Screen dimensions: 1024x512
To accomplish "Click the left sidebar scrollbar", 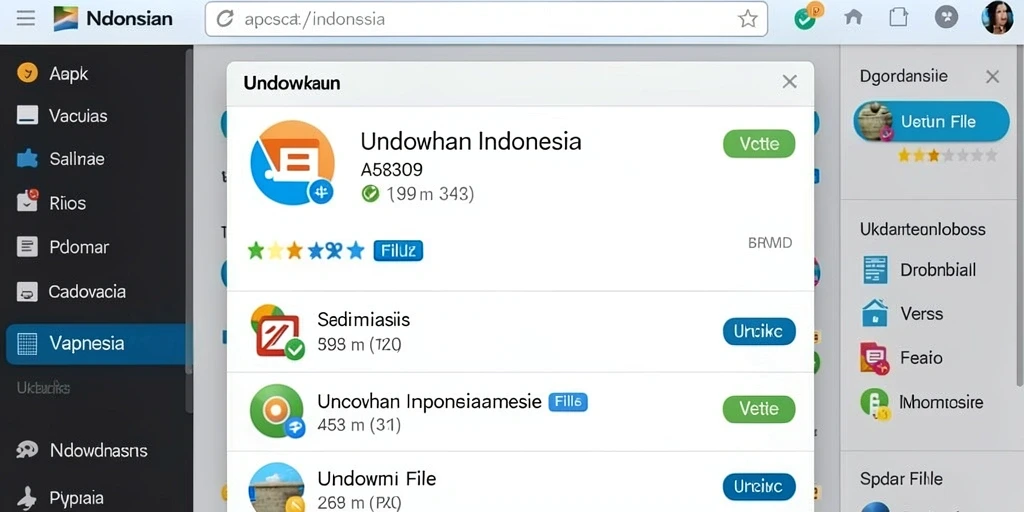I will pos(189,229).
